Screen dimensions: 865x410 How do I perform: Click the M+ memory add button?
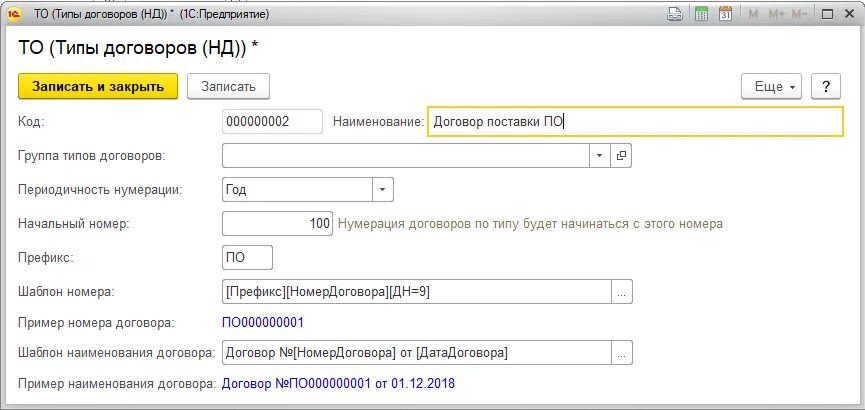pos(776,14)
